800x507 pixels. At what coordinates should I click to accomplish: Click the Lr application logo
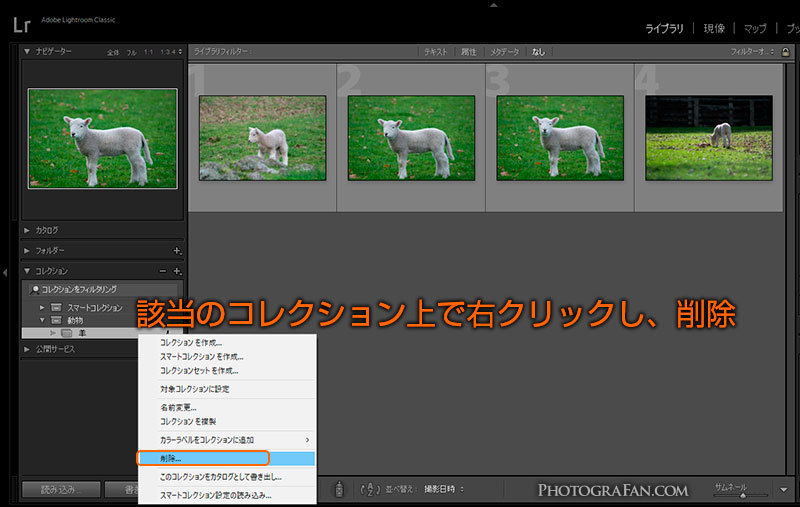(22, 24)
